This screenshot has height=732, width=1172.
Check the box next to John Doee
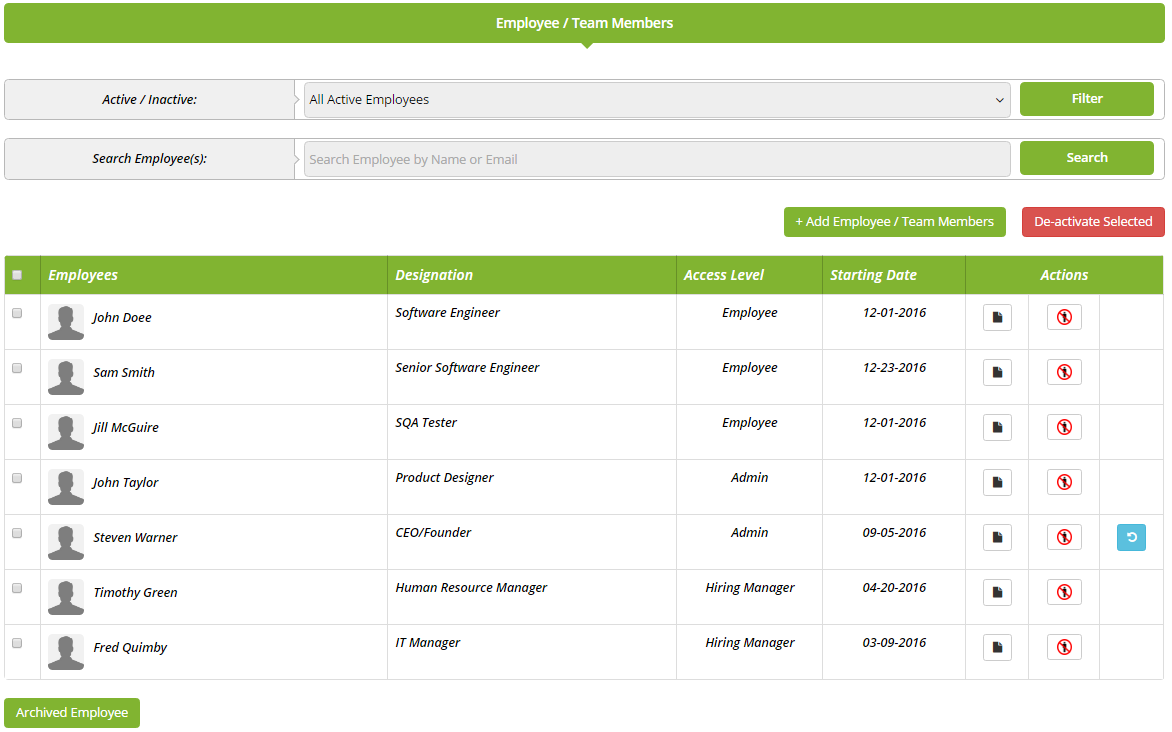[x=17, y=313]
